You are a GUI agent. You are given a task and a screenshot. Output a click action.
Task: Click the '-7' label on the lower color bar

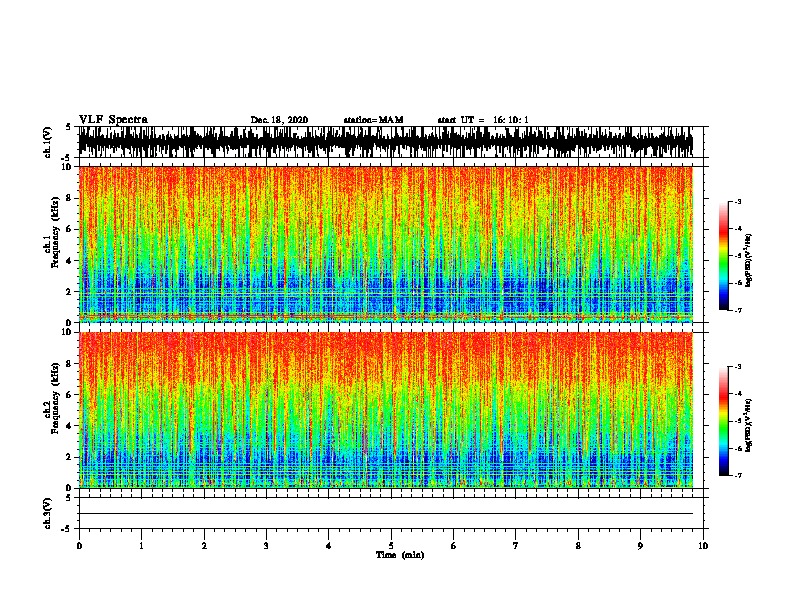[737, 475]
